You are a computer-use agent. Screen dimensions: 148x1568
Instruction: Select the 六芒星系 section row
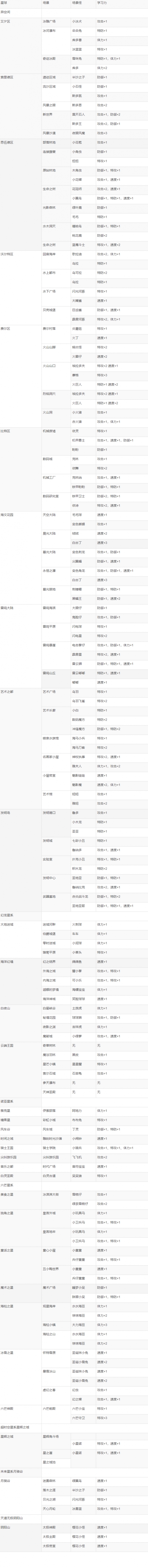(74, 1186)
